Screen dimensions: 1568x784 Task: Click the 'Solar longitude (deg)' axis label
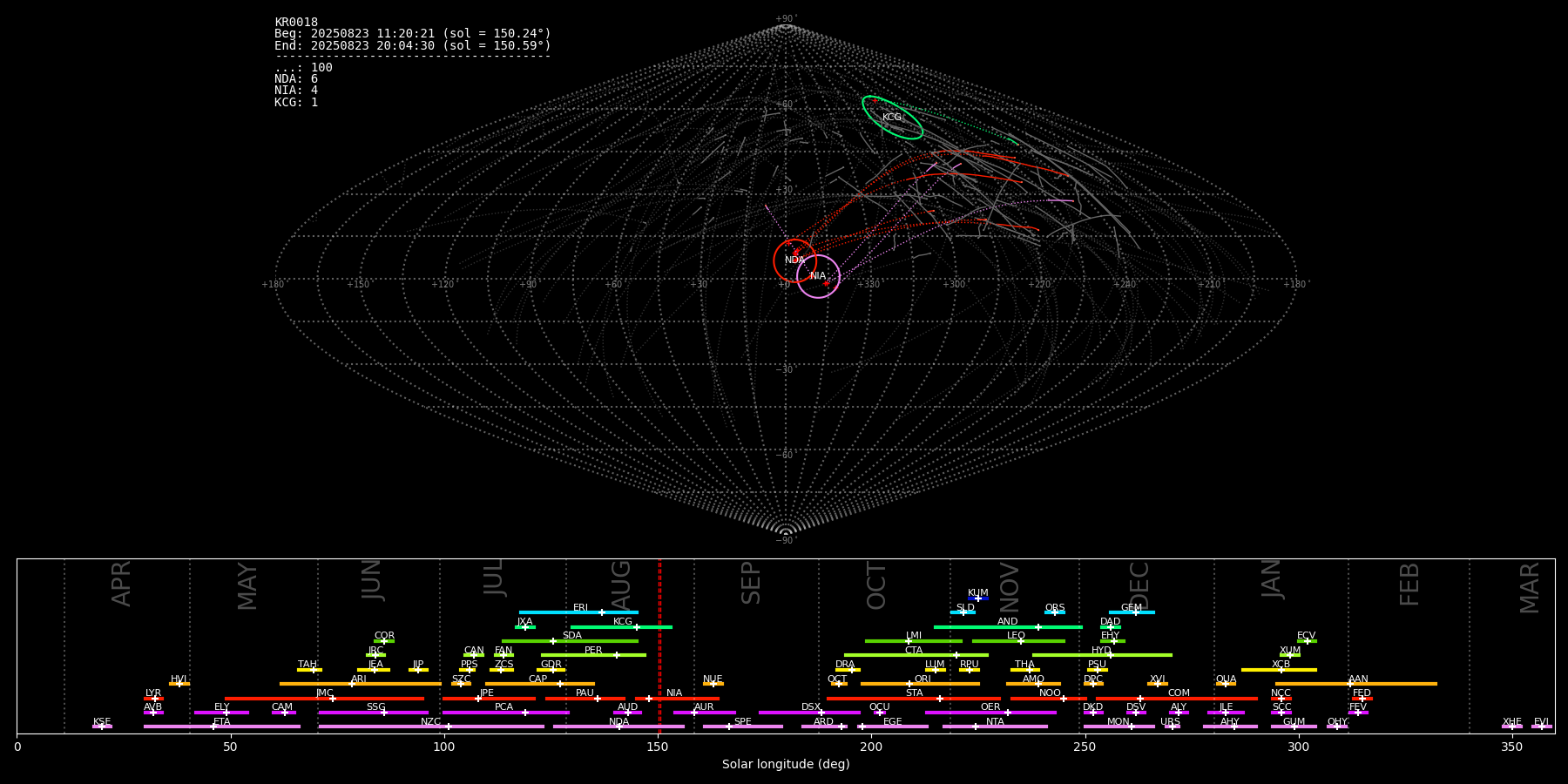pyautogui.click(x=786, y=765)
